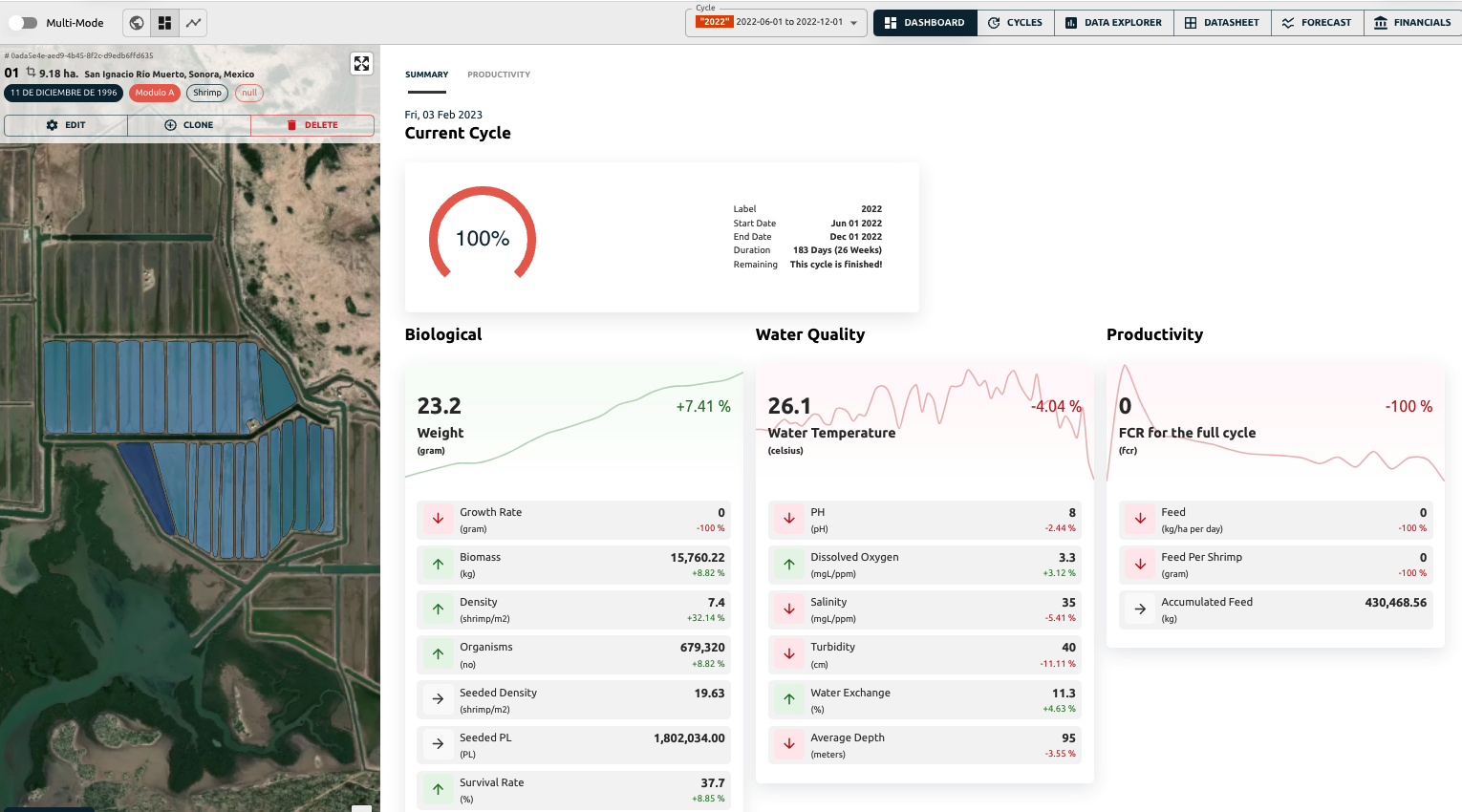Image resolution: width=1462 pixels, height=812 pixels.
Task: Clone the current pond
Action: 189,125
